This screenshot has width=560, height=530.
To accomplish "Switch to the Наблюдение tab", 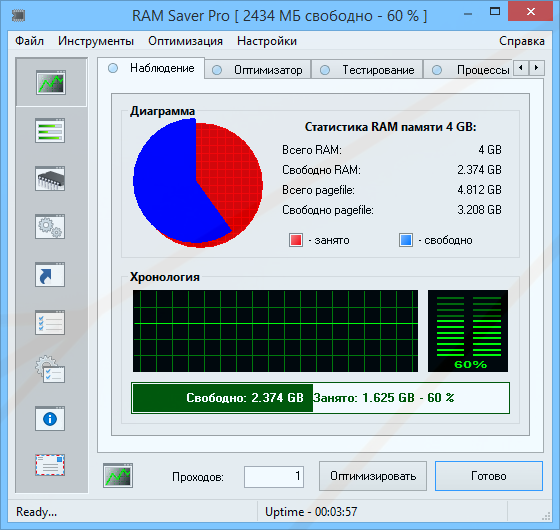I will point(151,68).
